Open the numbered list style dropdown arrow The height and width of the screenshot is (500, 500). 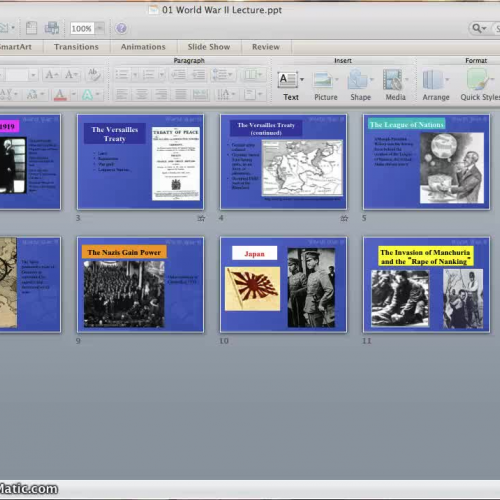(162, 75)
